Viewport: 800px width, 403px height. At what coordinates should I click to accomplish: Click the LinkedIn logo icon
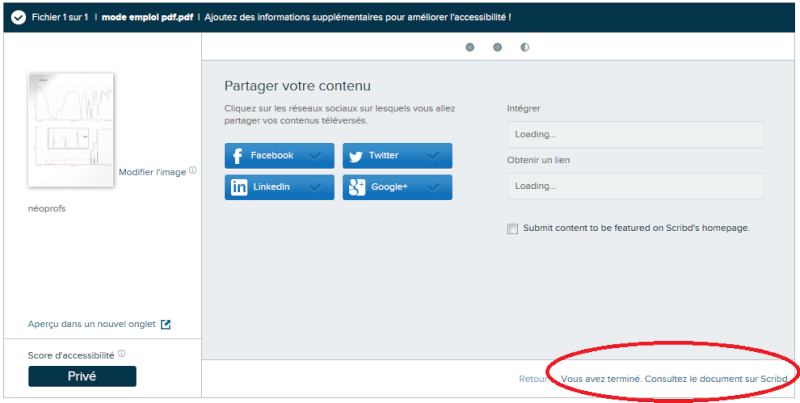point(239,187)
